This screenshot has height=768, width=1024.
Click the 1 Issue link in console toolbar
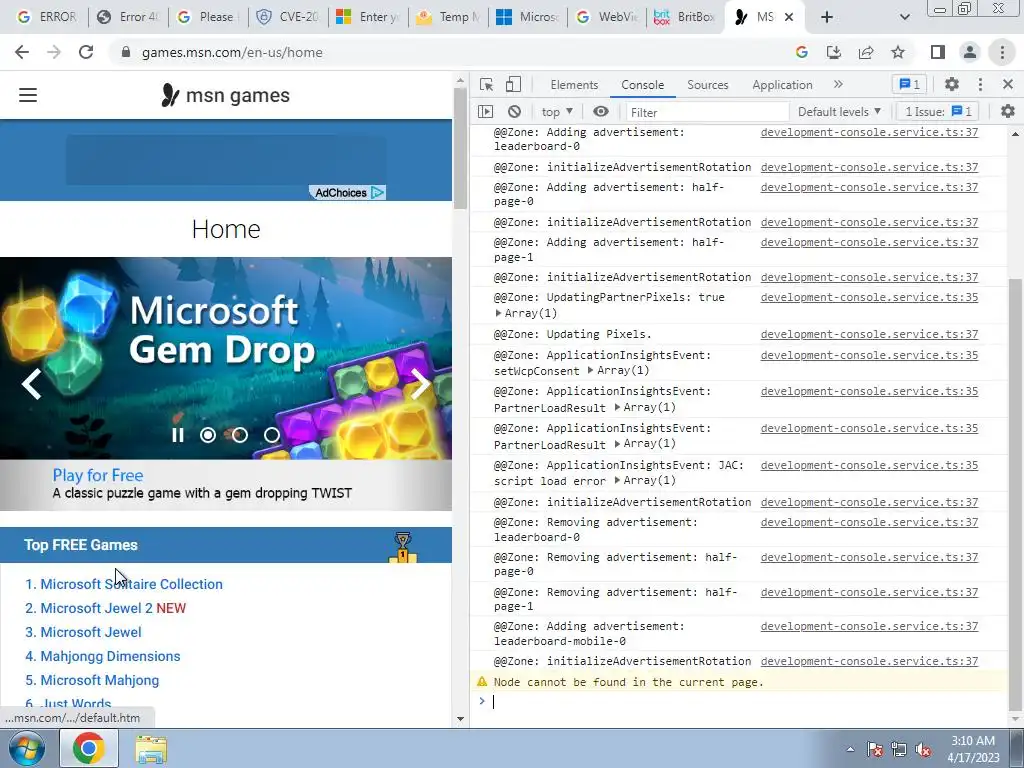pyautogui.click(x=938, y=112)
